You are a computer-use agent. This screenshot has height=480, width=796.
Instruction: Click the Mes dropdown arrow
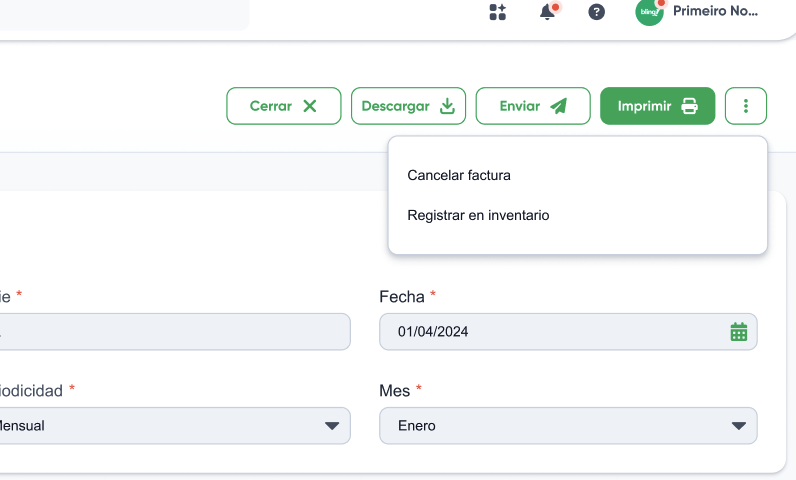click(739, 426)
